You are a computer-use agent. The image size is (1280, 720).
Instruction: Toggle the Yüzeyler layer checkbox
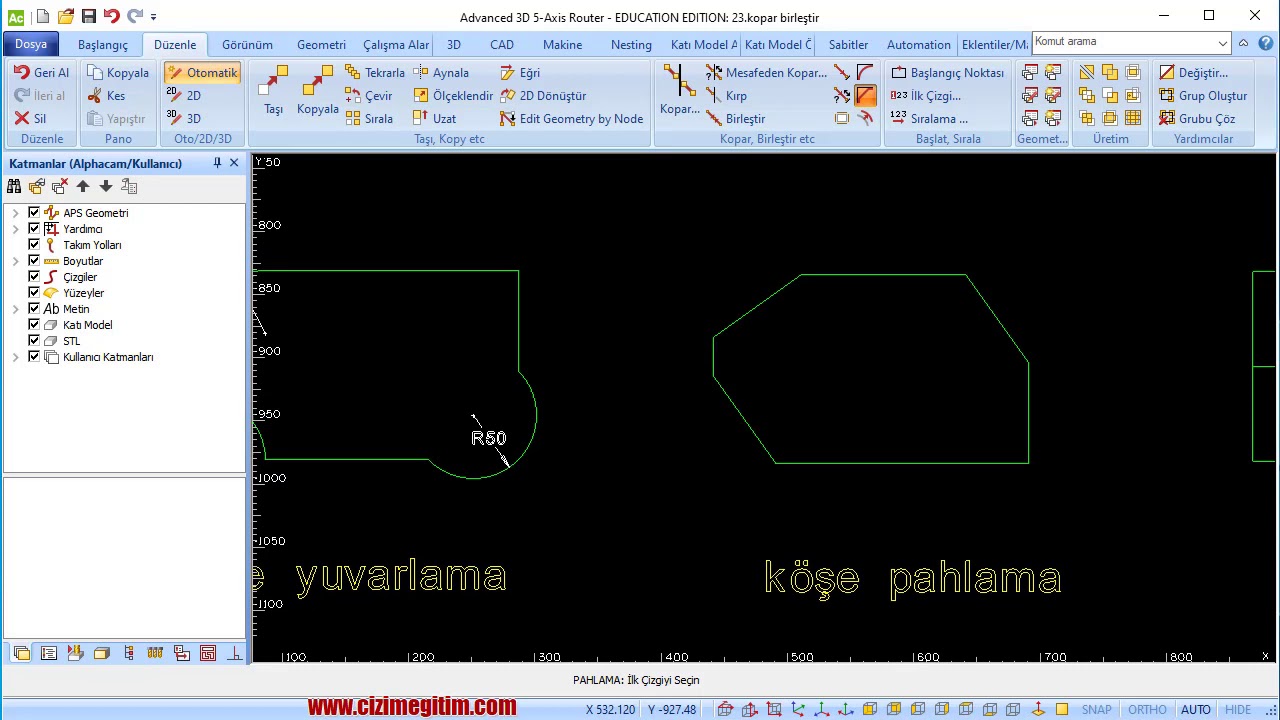[x=34, y=293]
